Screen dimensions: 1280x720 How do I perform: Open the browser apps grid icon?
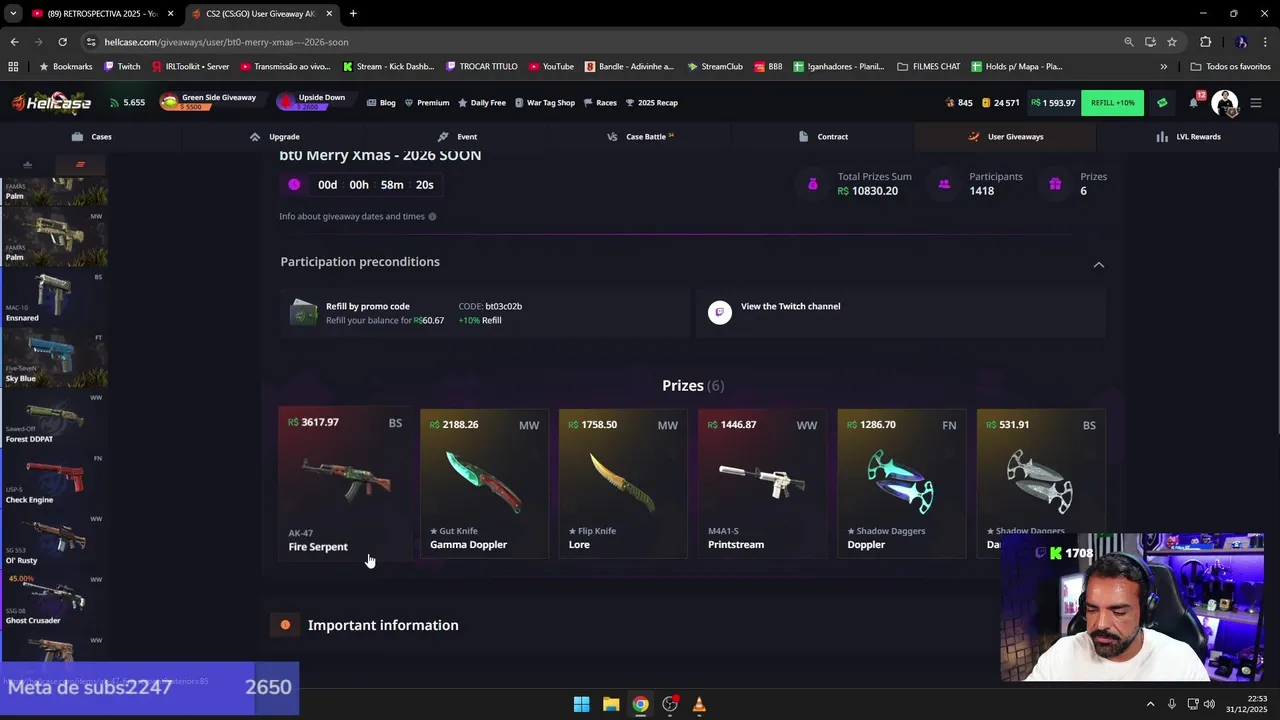click(x=13, y=67)
